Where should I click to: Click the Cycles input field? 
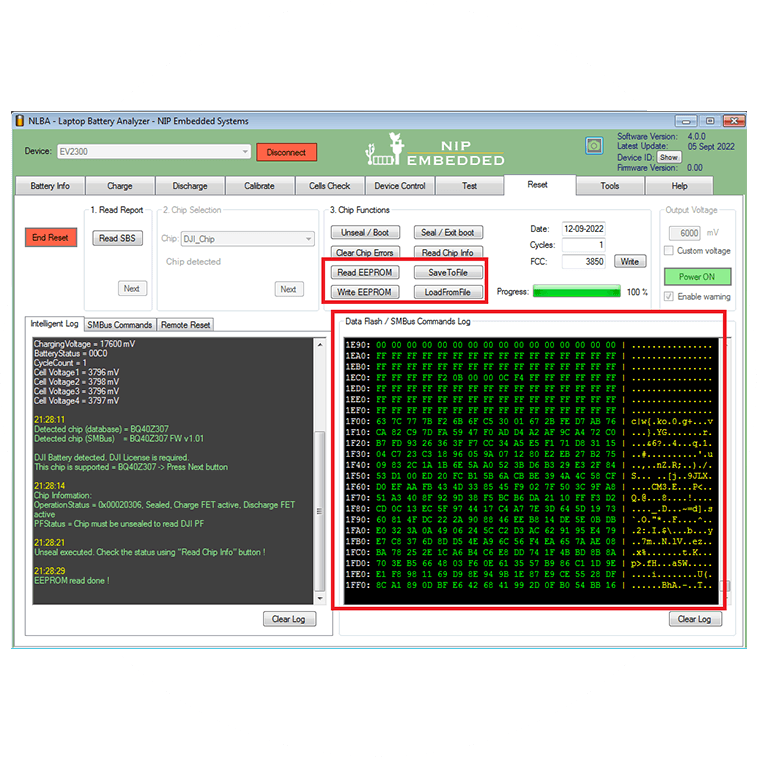point(584,245)
